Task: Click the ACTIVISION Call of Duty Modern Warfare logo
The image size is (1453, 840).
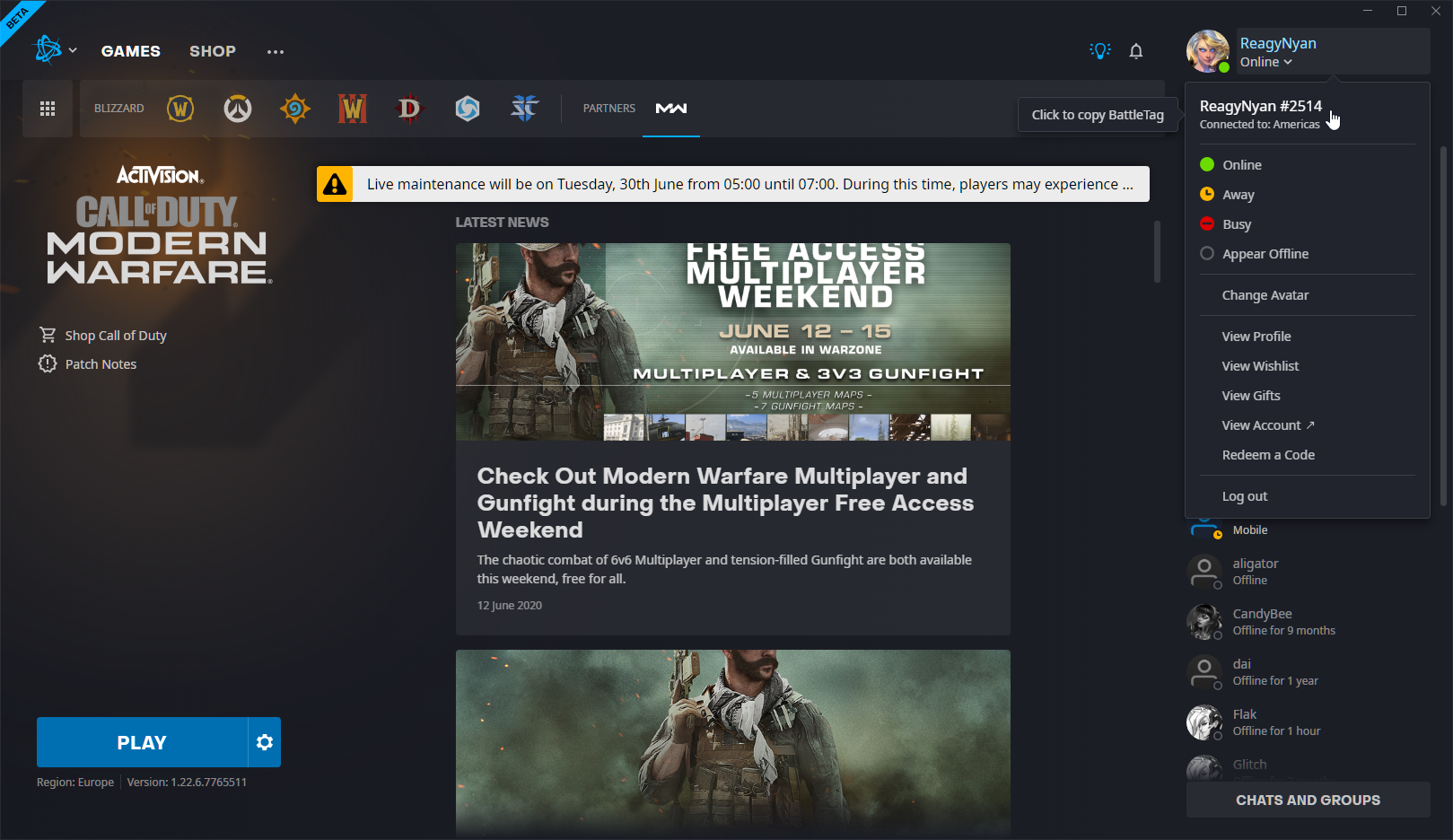Action: click(x=158, y=224)
